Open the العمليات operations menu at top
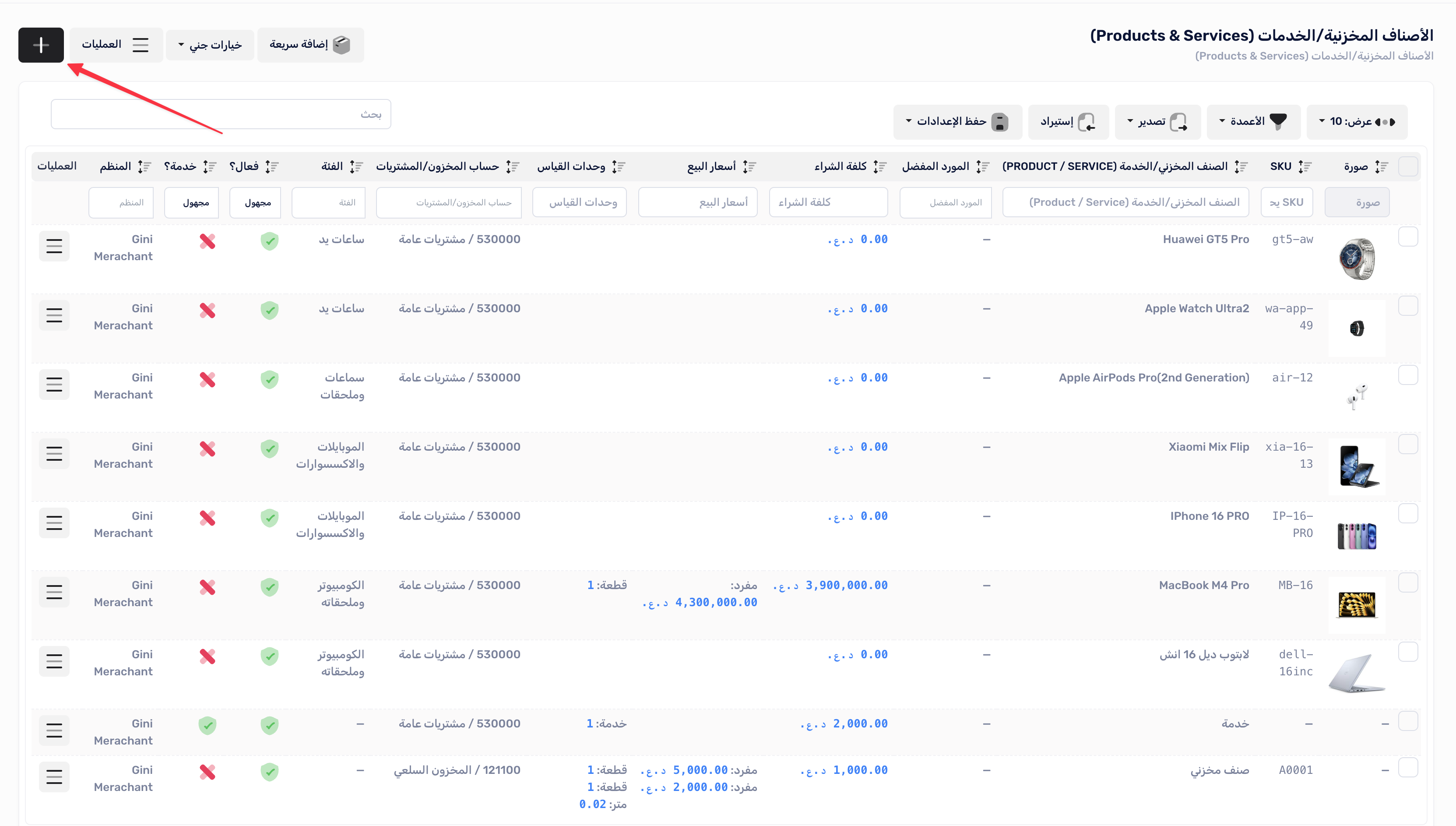1456x826 pixels. (x=116, y=45)
